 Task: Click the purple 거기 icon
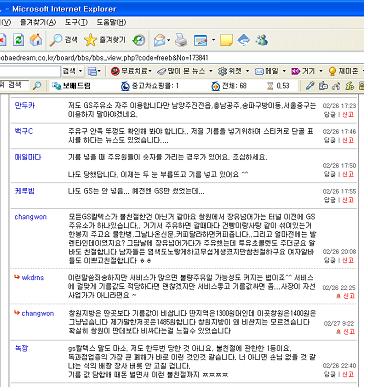[295, 71]
